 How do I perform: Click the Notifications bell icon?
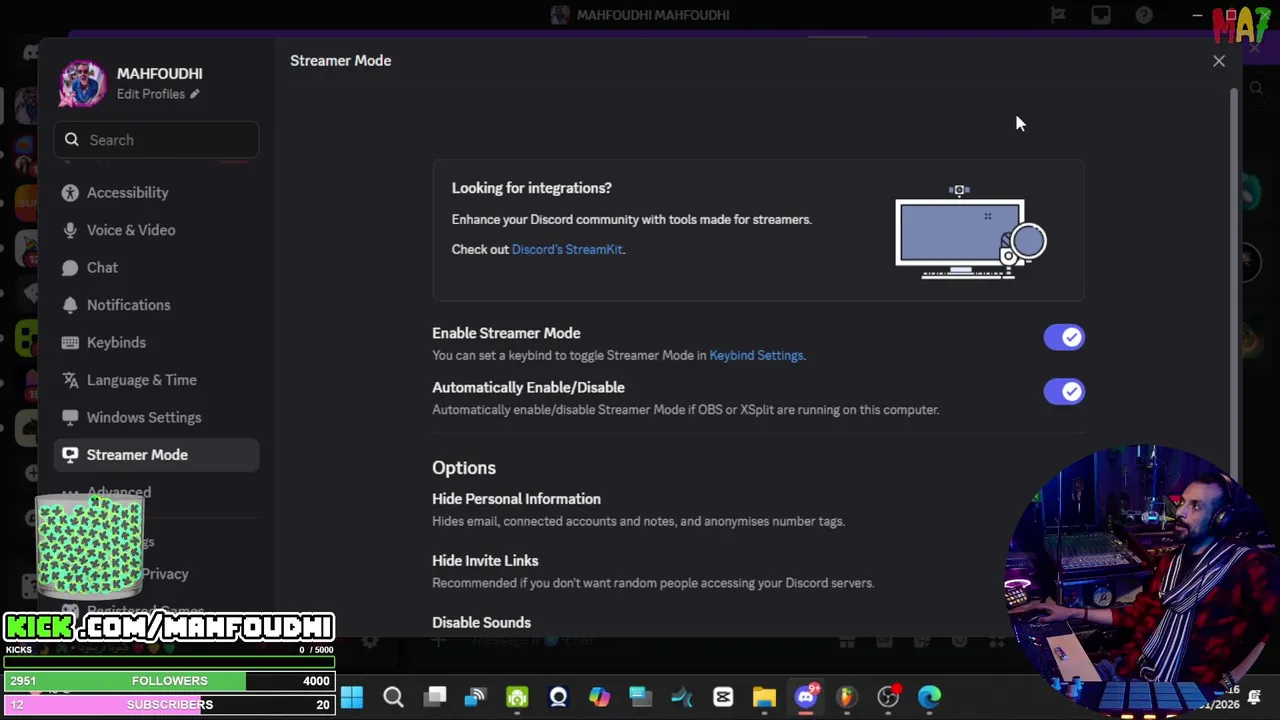click(x=70, y=305)
